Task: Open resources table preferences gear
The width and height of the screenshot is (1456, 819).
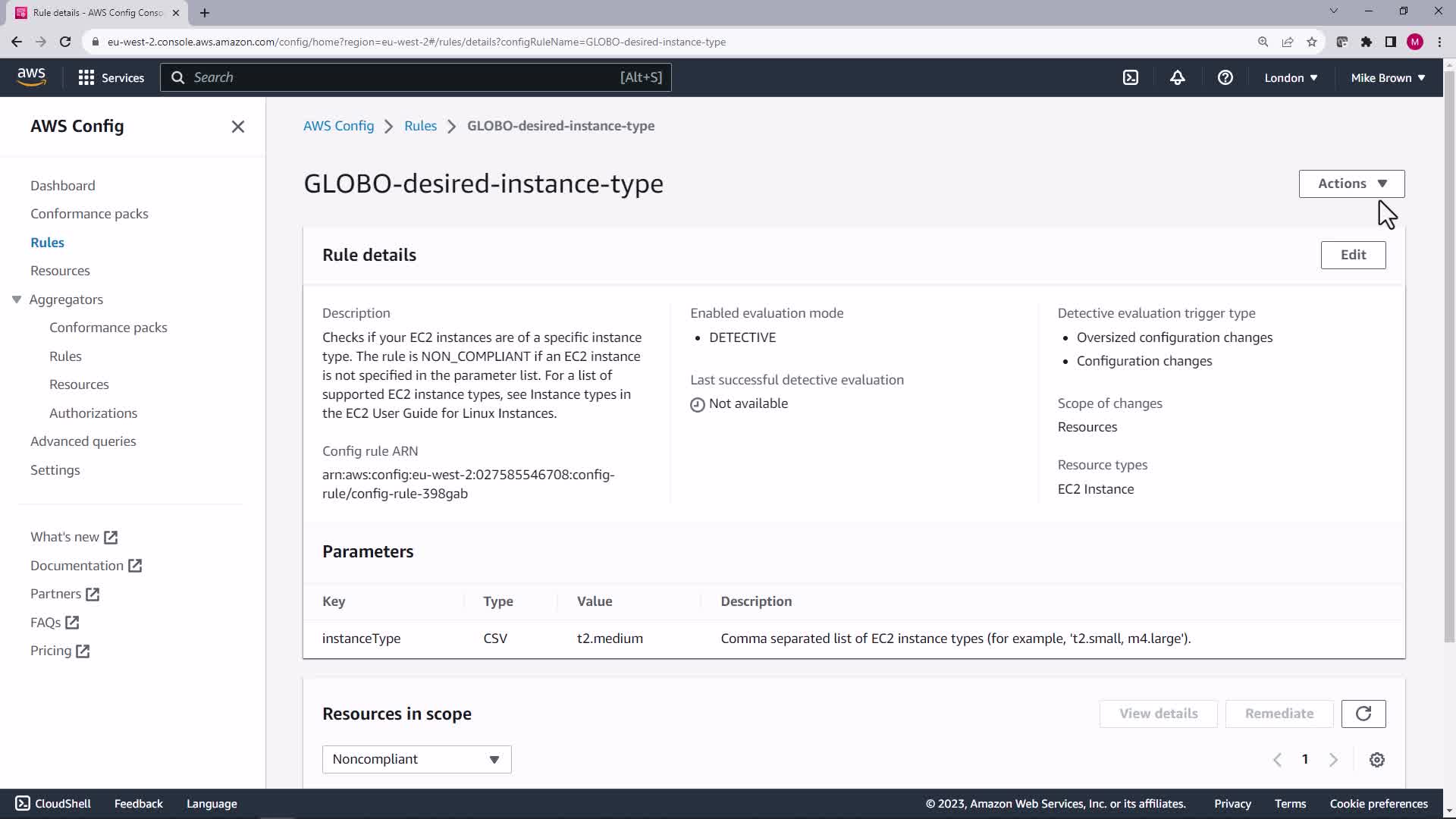Action: 1376,760
